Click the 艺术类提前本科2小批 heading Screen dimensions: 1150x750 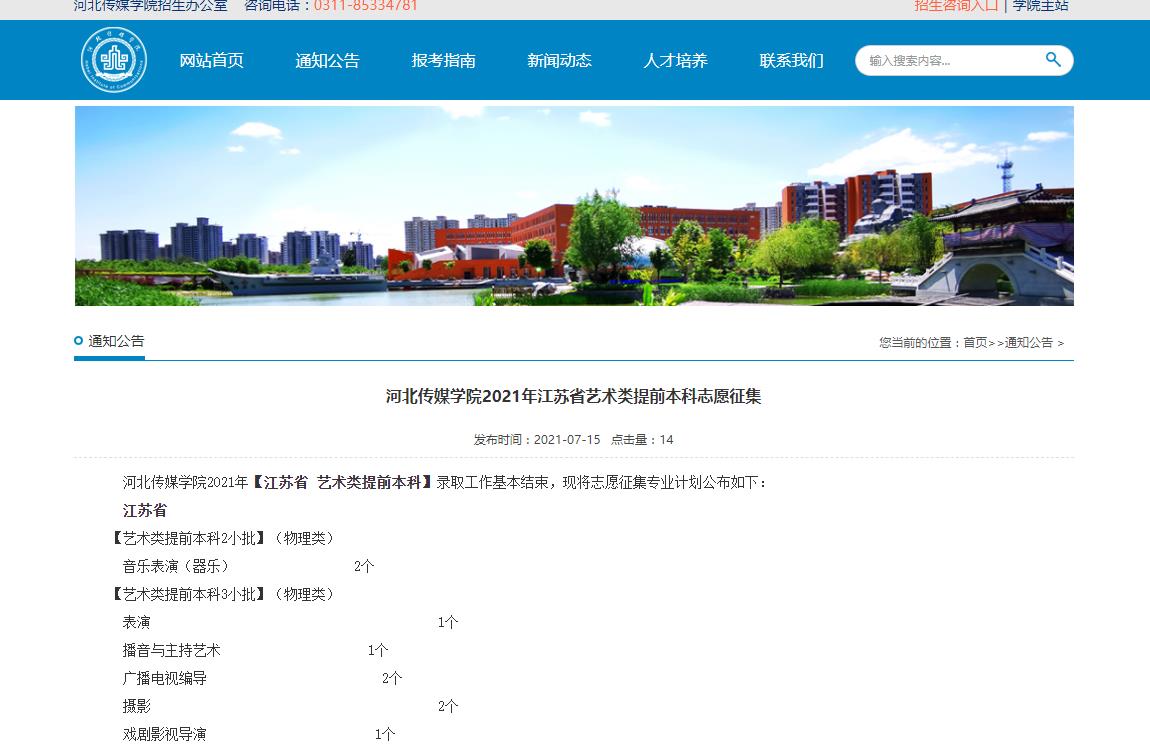(x=189, y=538)
